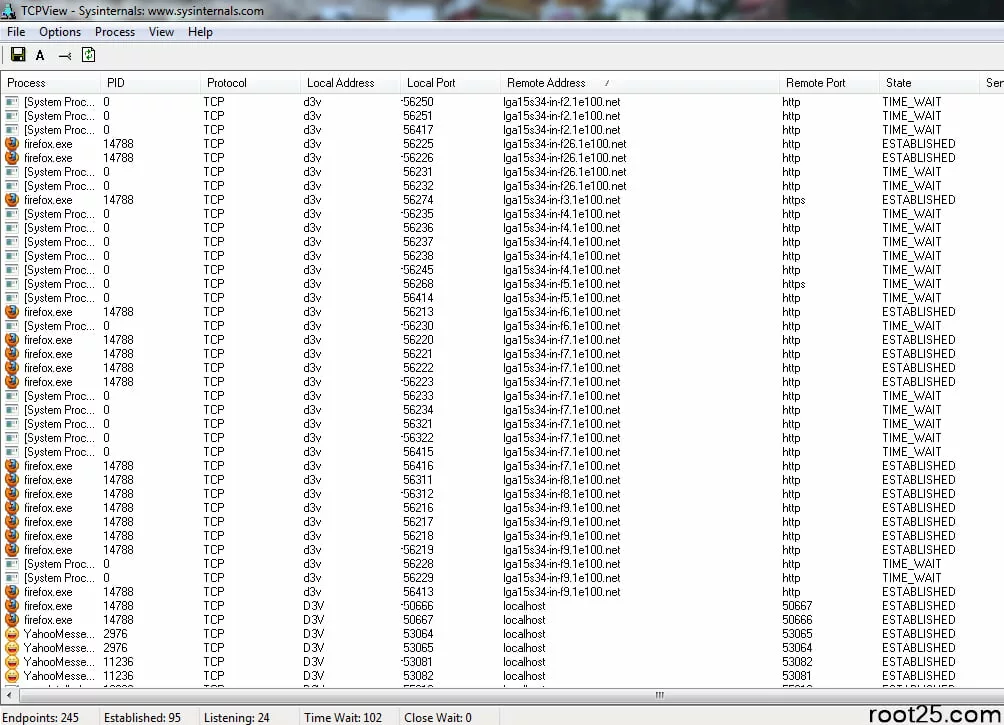Viewport: 1004px width, 725px height.
Task: Sort by State column header
Action: pos(929,83)
